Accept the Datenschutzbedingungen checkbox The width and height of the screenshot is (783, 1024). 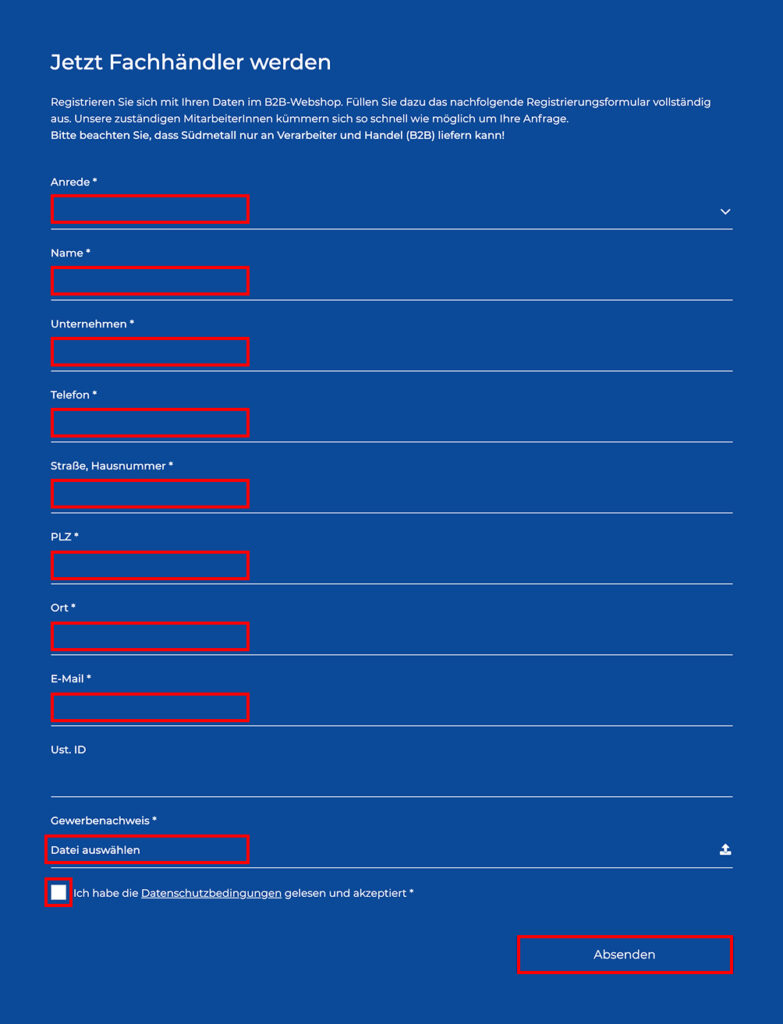59,892
